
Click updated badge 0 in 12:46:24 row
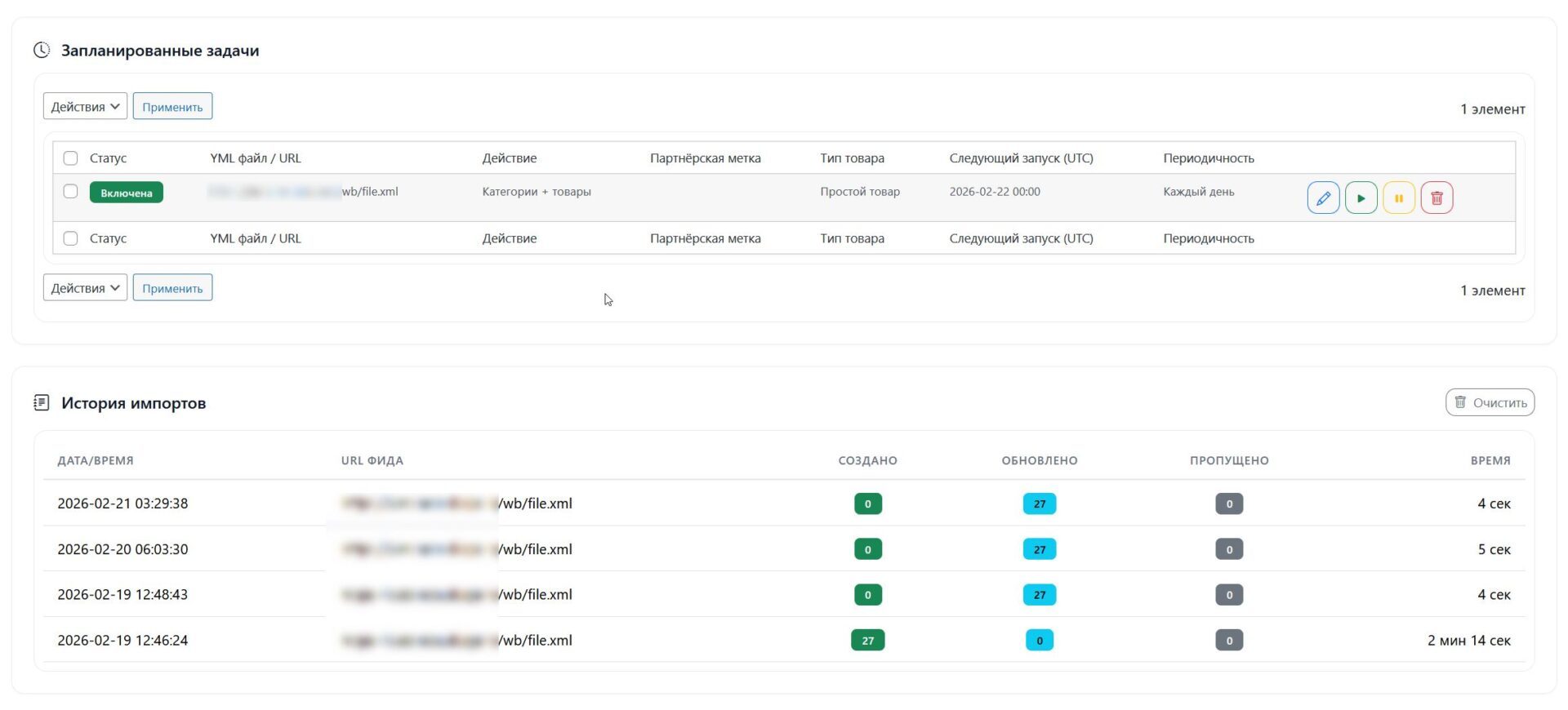coord(1040,641)
